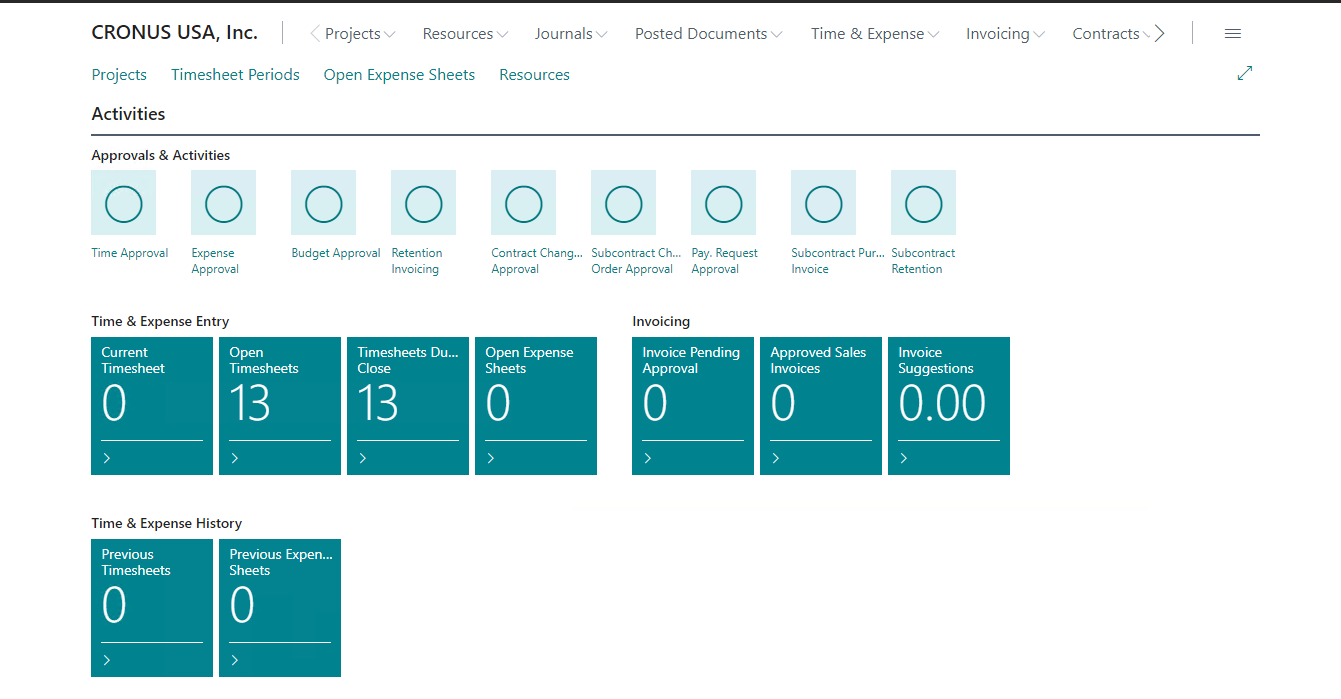Select the Budget Approval circle icon
Viewport: 1341px width, 699px height.
pos(324,203)
